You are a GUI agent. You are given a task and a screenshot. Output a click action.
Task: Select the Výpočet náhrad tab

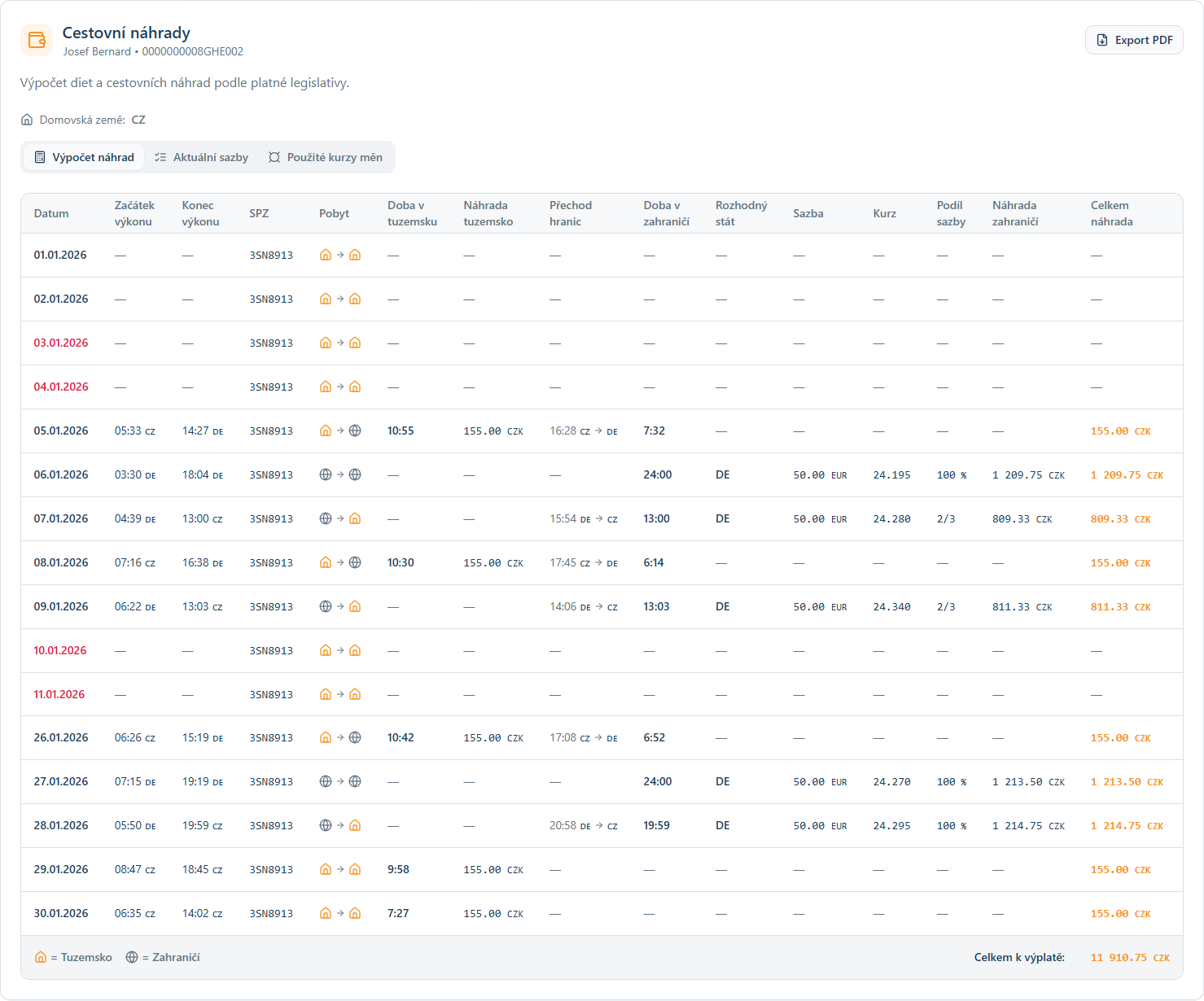pyautogui.click(x=84, y=157)
